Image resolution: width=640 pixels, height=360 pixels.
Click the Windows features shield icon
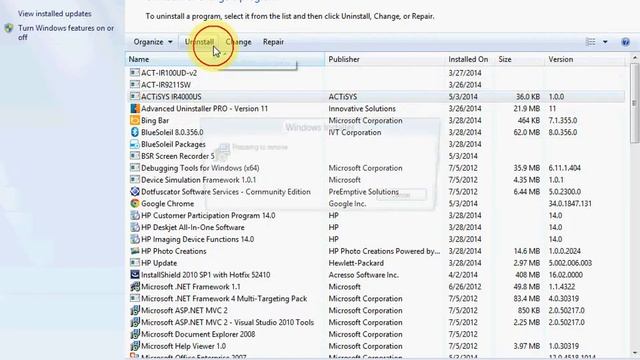9,29
